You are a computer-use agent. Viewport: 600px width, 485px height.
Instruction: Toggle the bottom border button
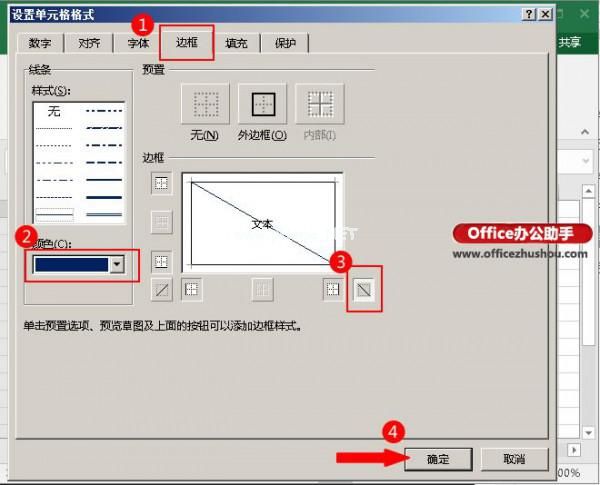click(x=161, y=262)
